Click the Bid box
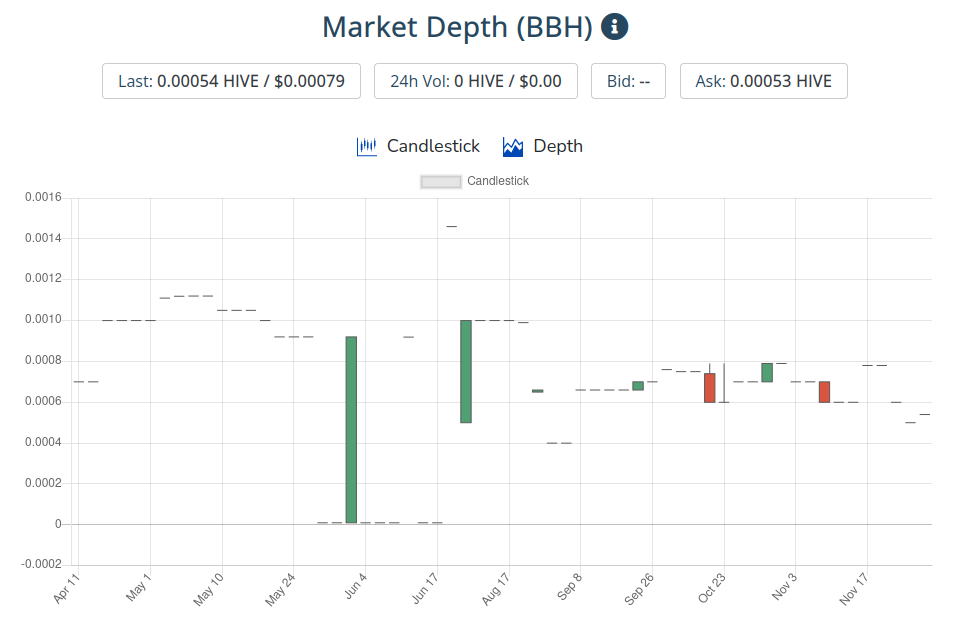 point(628,81)
